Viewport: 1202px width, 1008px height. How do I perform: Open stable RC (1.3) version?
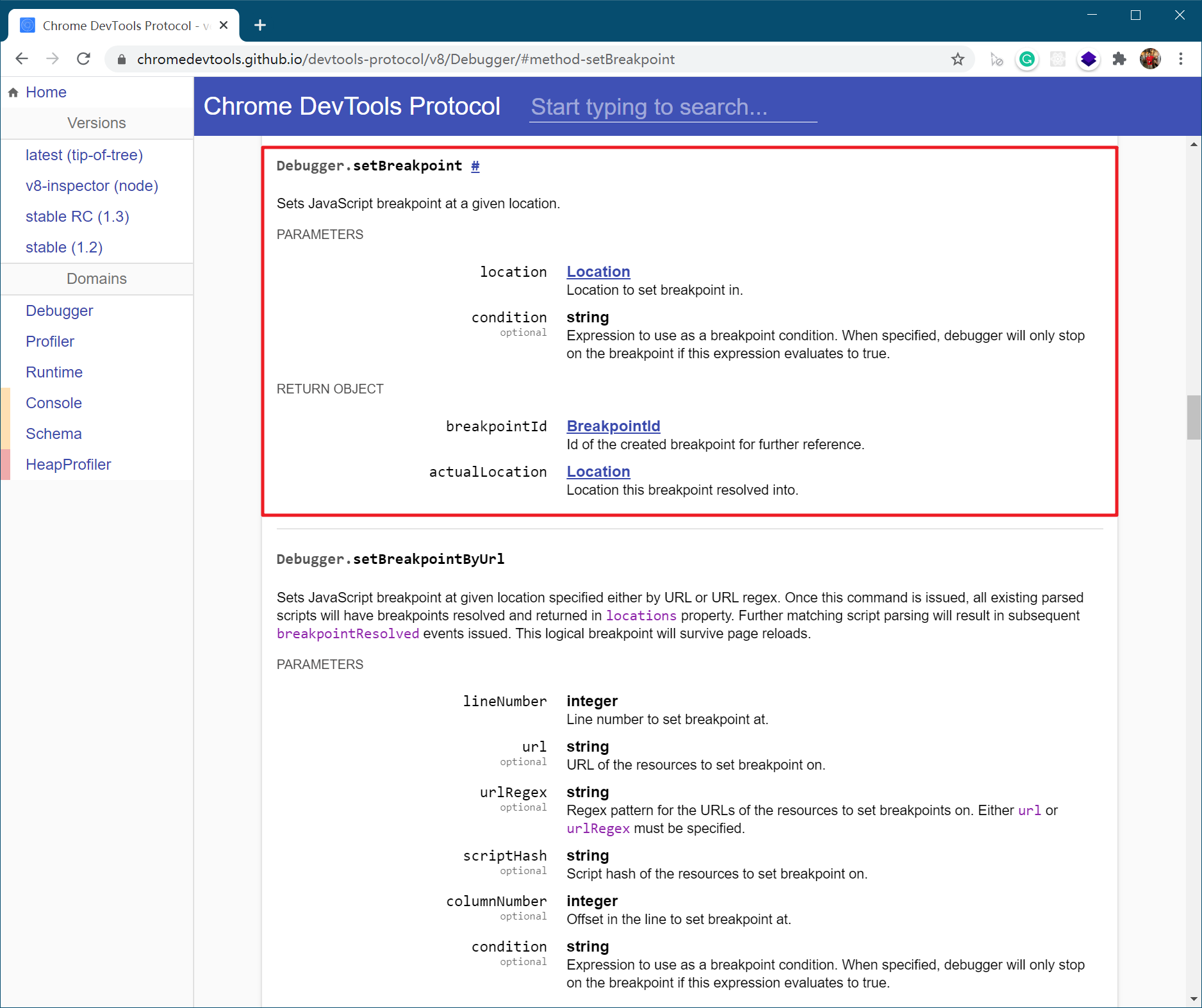77,217
